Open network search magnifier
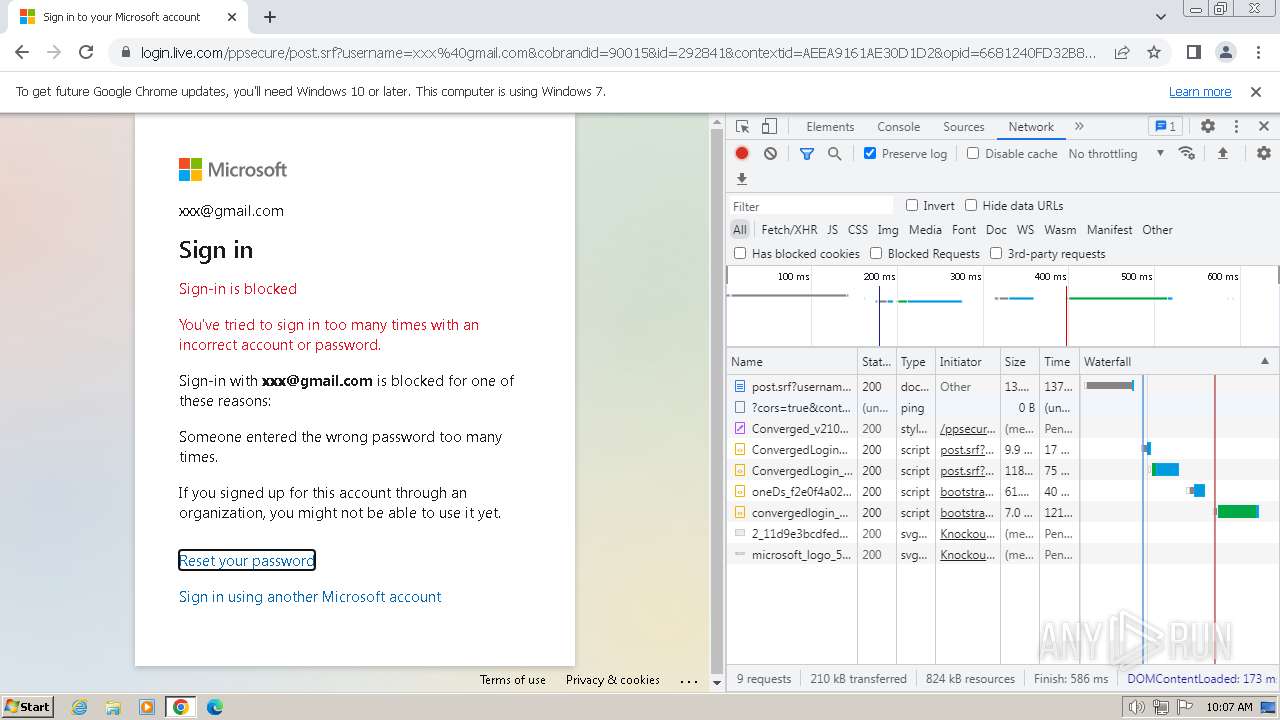Screen dimensions: 1280x720 tap(834, 154)
